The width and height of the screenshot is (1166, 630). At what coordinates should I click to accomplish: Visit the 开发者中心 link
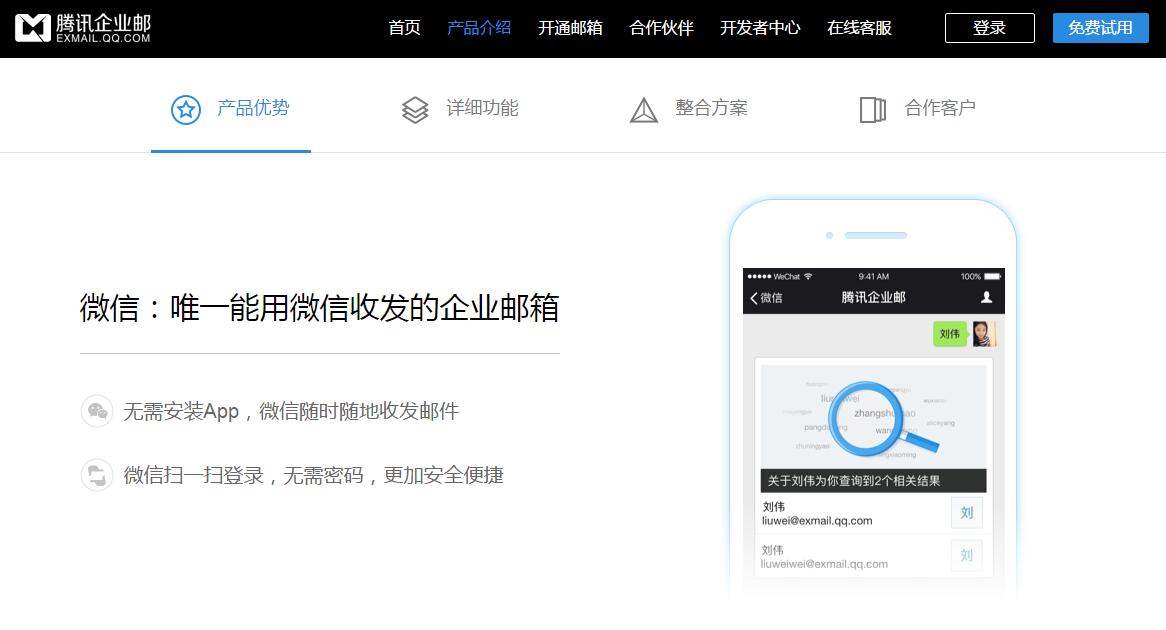pyautogui.click(x=760, y=28)
